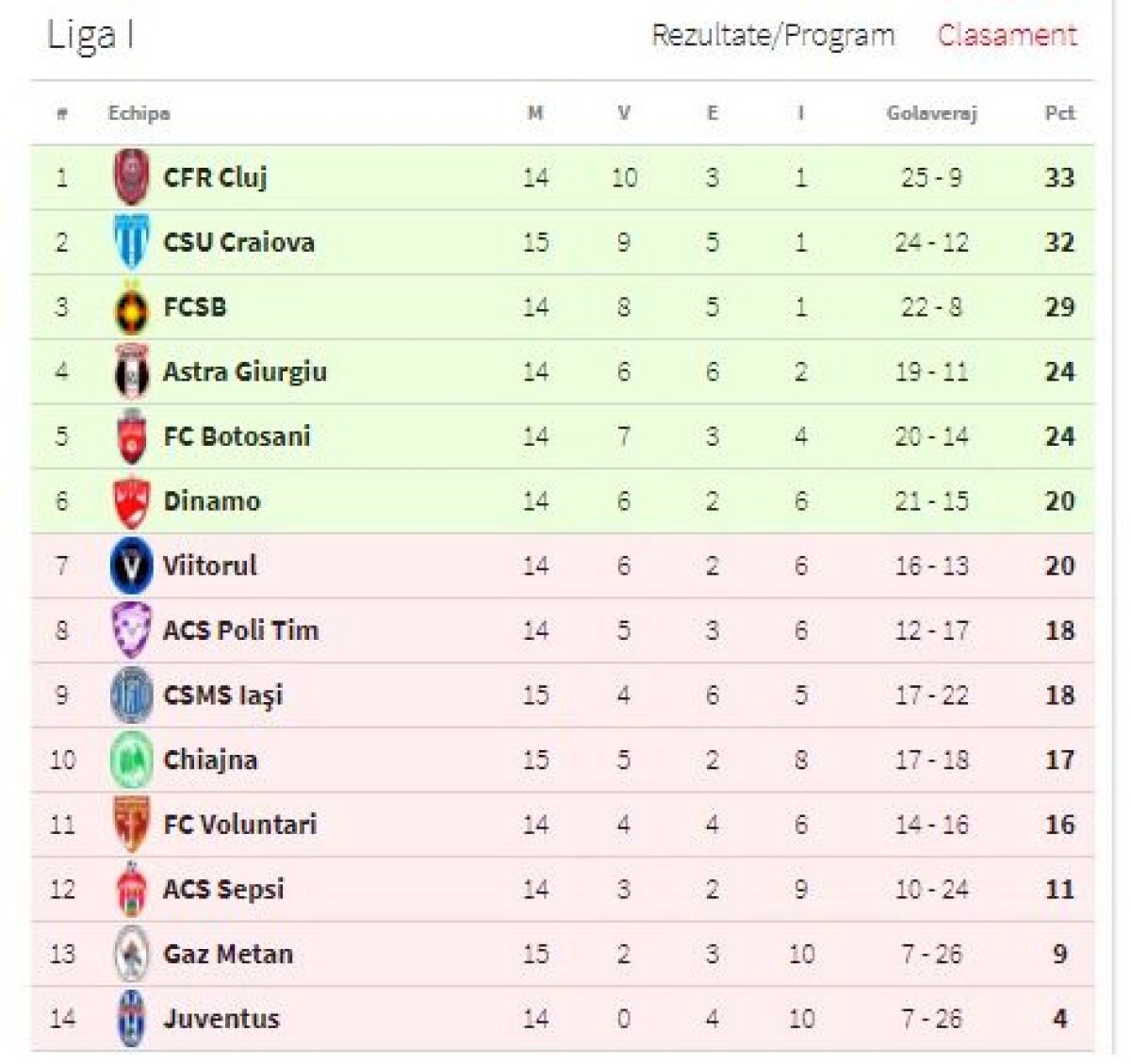Click the Astra Giurgiu crest icon
Screen dimensions: 1131x1064
pyautogui.click(x=131, y=372)
